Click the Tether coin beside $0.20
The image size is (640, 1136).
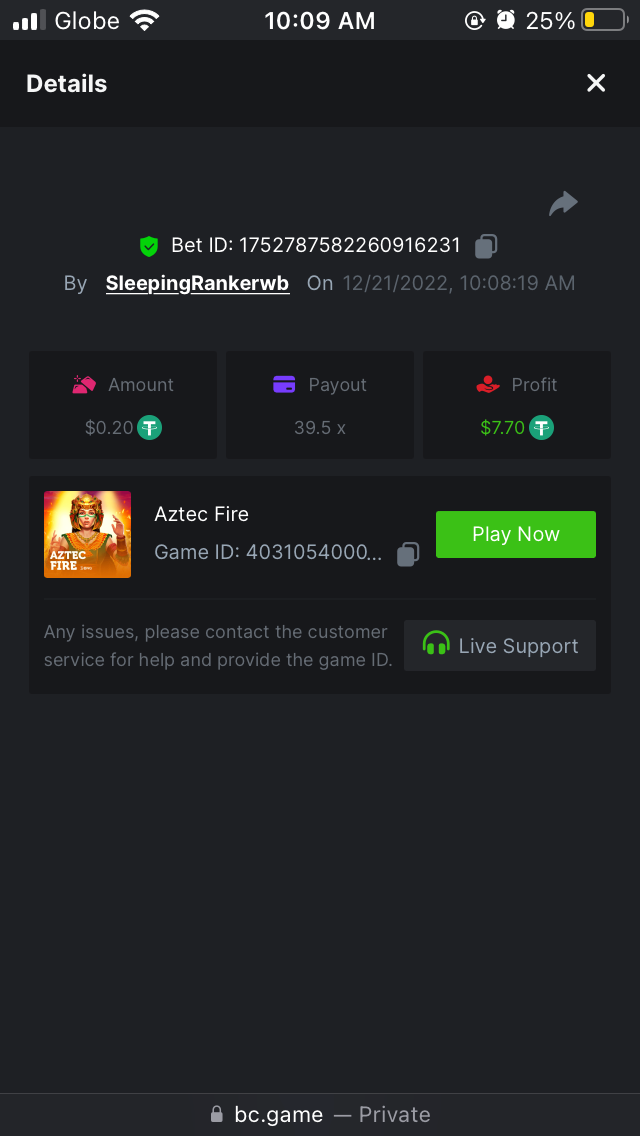tap(150, 428)
